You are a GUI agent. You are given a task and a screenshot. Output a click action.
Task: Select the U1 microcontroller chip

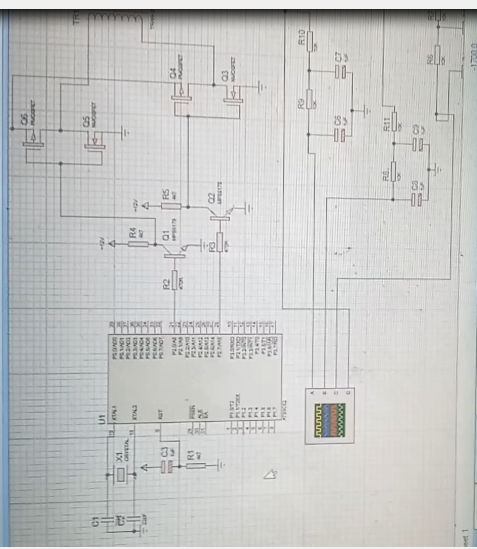point(195,378)
